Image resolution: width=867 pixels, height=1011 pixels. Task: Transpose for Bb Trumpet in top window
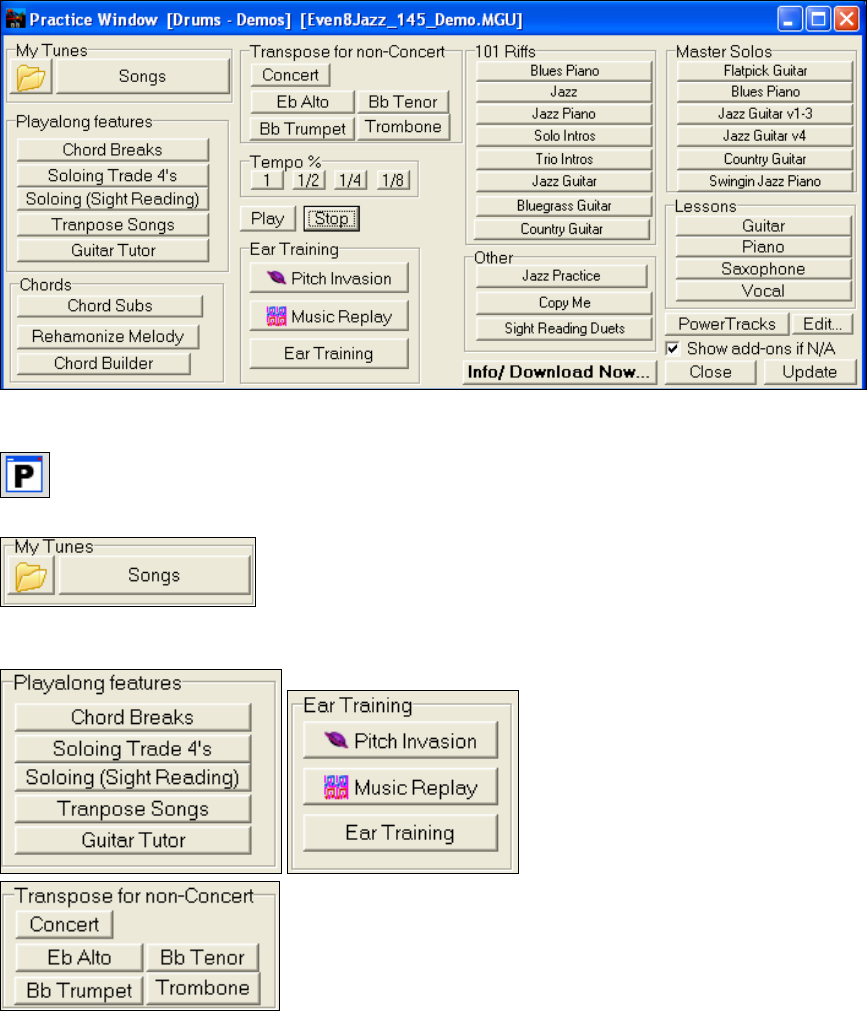click(x=302, y=129)
